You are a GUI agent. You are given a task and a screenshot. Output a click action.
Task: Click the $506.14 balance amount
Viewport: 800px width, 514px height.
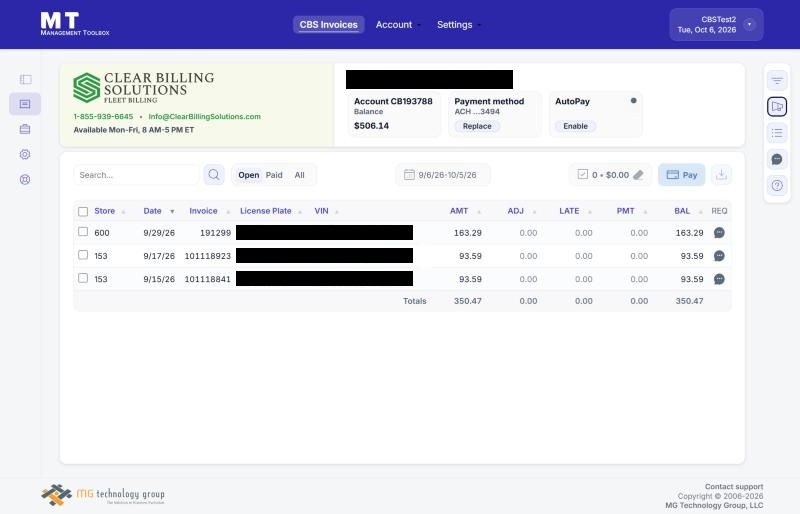pyautogui.click(x=371, y=126)
